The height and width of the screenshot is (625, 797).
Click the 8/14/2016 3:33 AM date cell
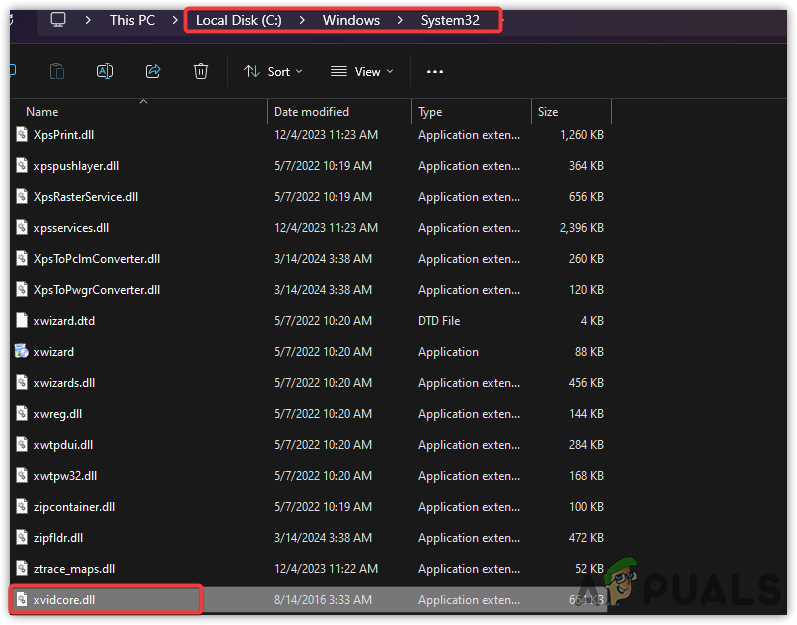(323, 600)
